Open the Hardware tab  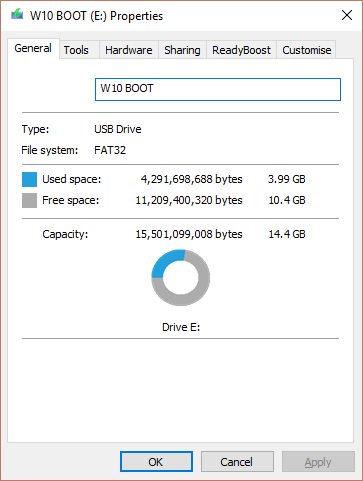129,50
